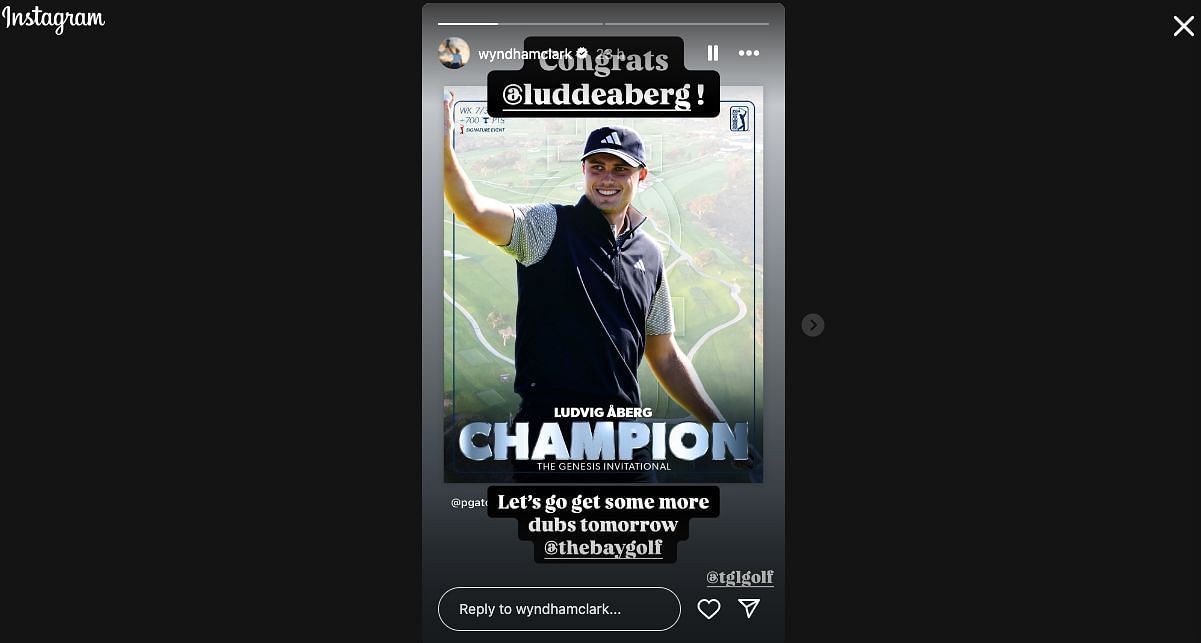1201x643 pixels.
Task: Close the story viewer
Action: tap(1183, 26)
